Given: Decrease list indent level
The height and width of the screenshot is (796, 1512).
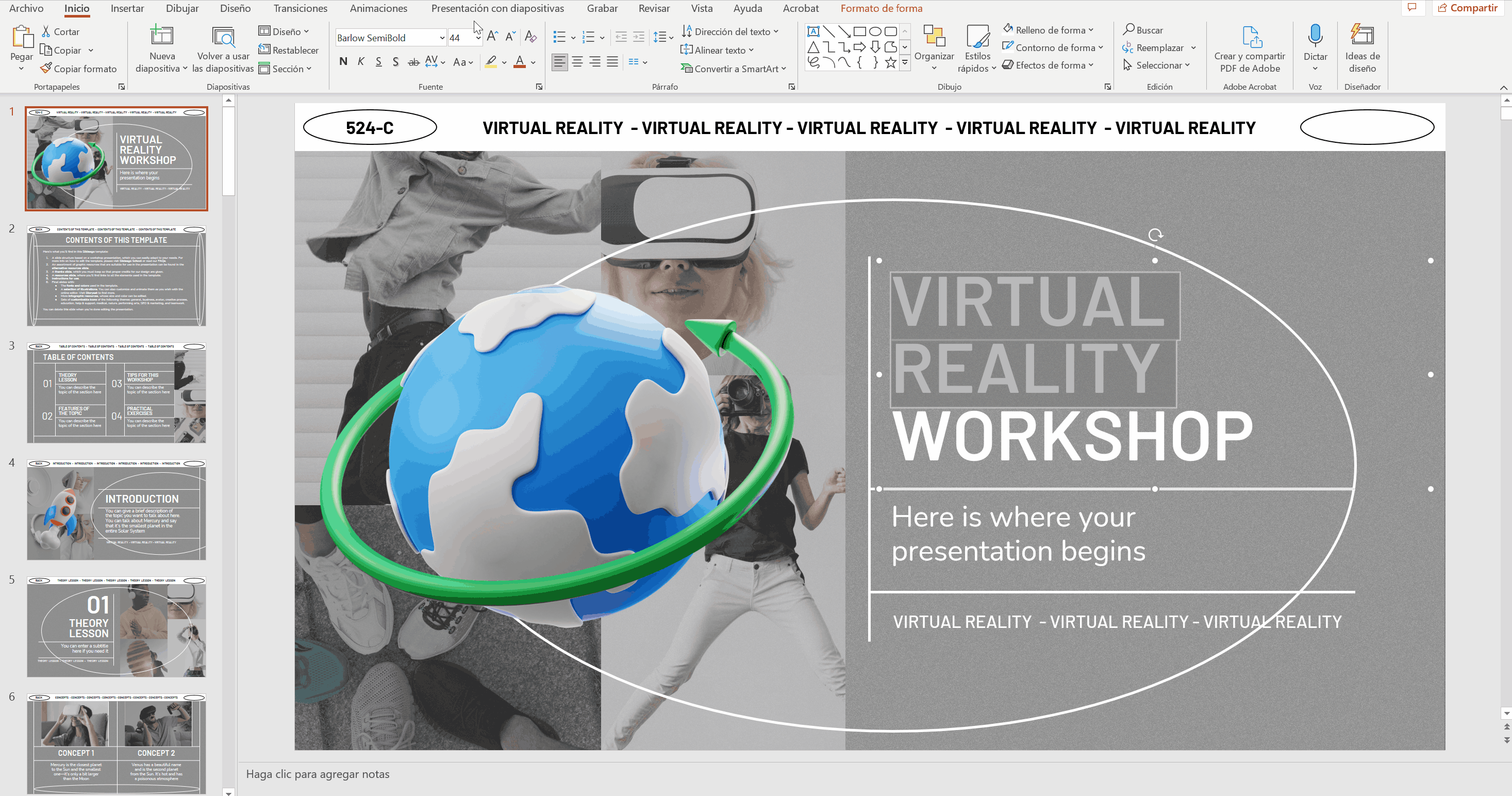Looking at the screenshot, I should pos(621,38).
